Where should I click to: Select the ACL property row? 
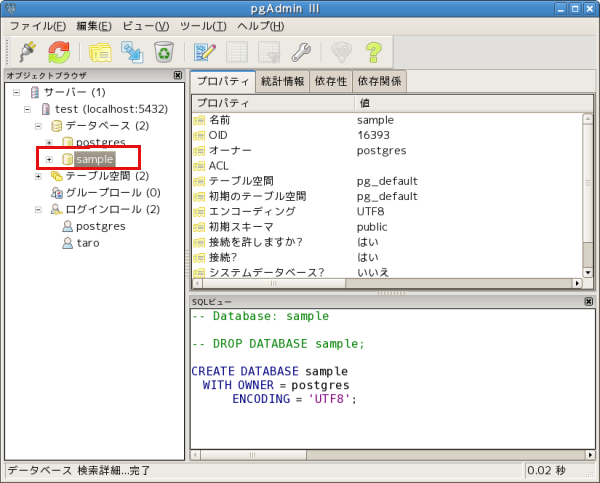[387, 166]
